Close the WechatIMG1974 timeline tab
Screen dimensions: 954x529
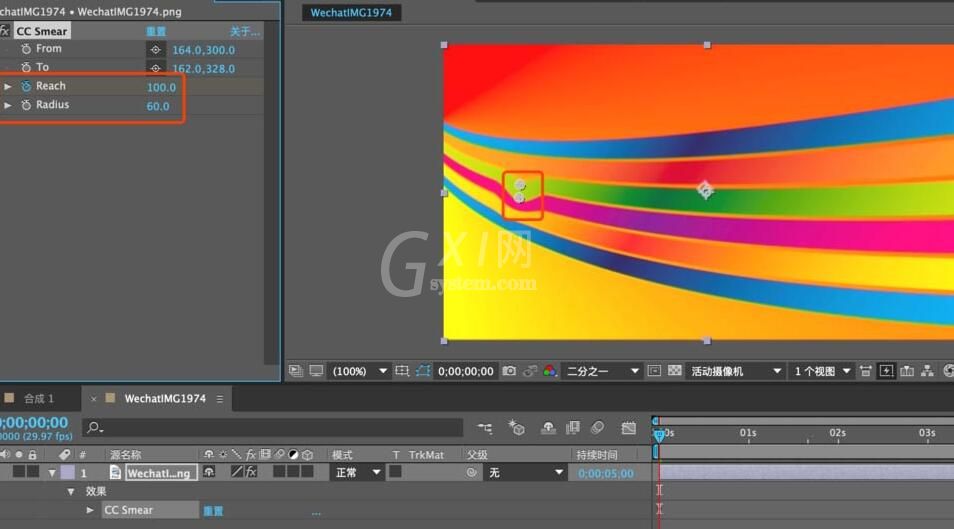click(x=93, y=399)
